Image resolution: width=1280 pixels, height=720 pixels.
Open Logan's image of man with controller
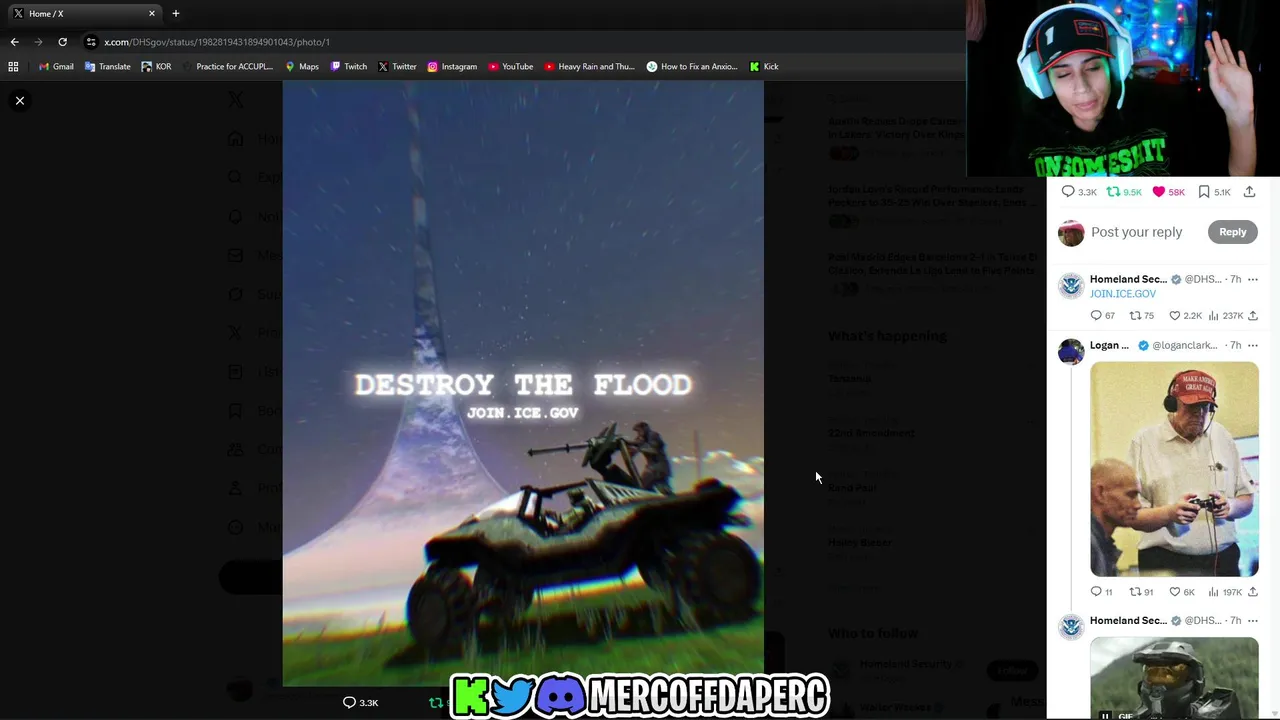pyautogui.click(x=1174, y=469)
